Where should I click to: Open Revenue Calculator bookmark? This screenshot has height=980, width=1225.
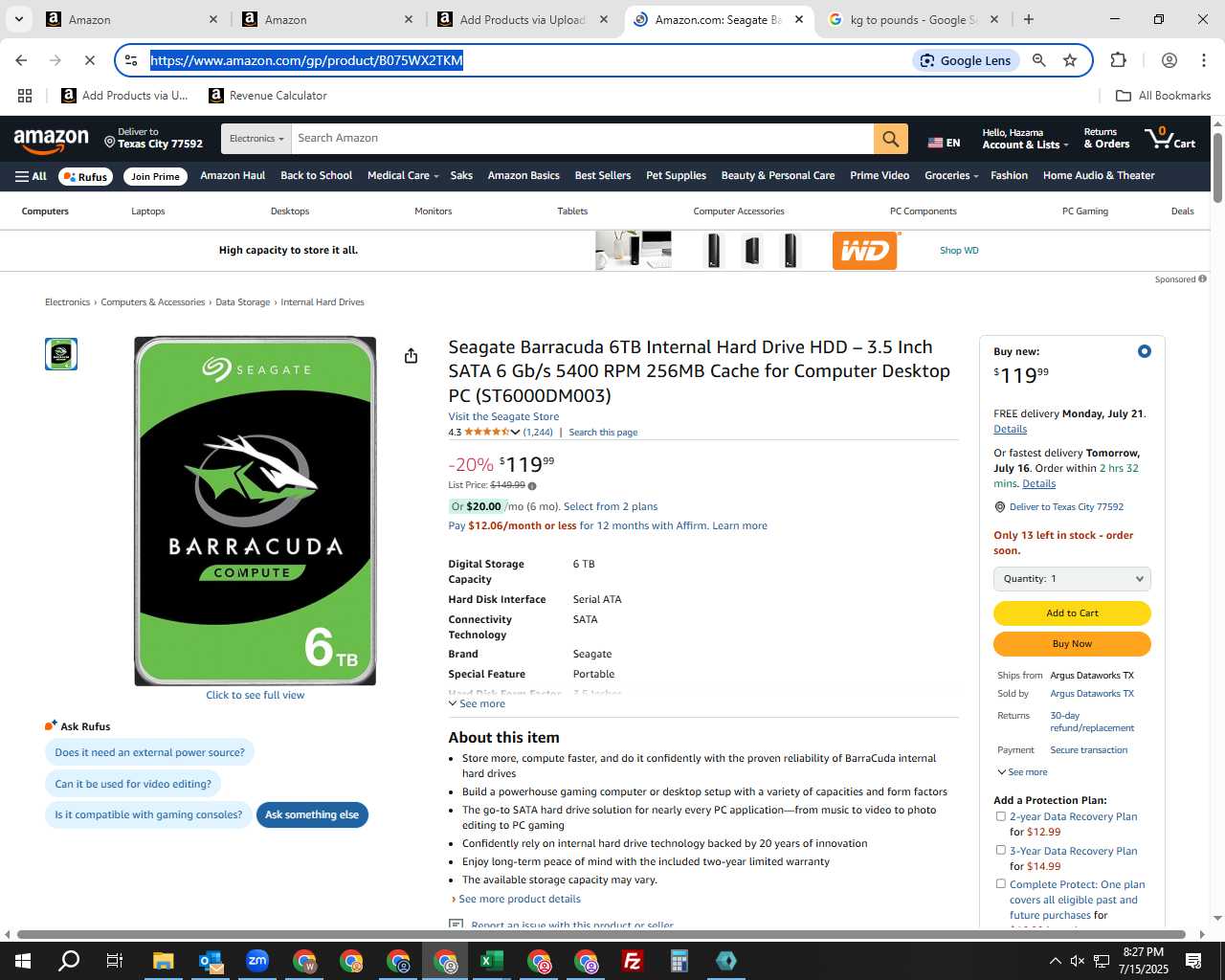[268, 96]
